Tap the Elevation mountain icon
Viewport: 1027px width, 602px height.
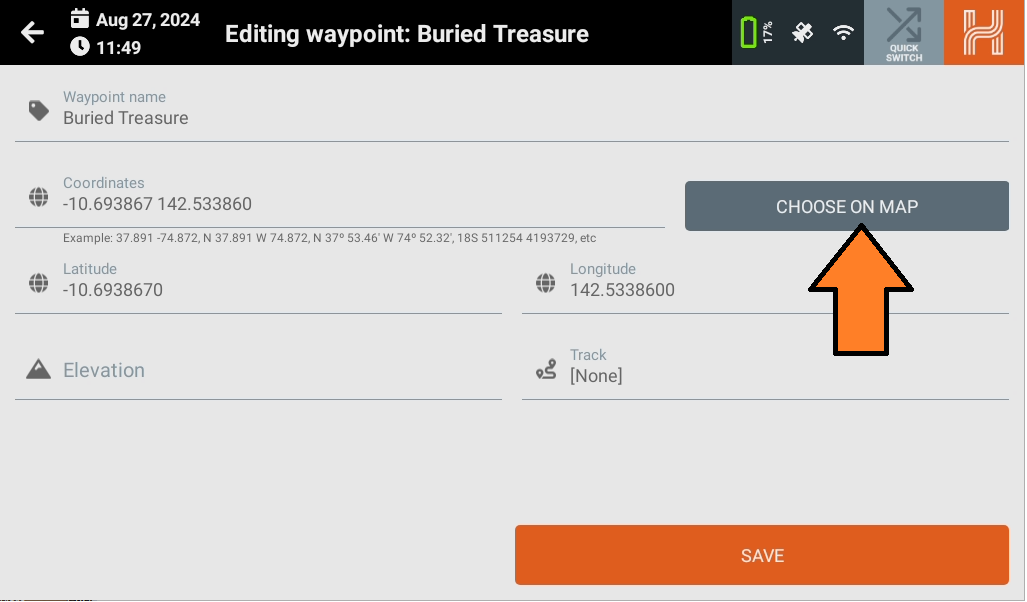[39, 369]
